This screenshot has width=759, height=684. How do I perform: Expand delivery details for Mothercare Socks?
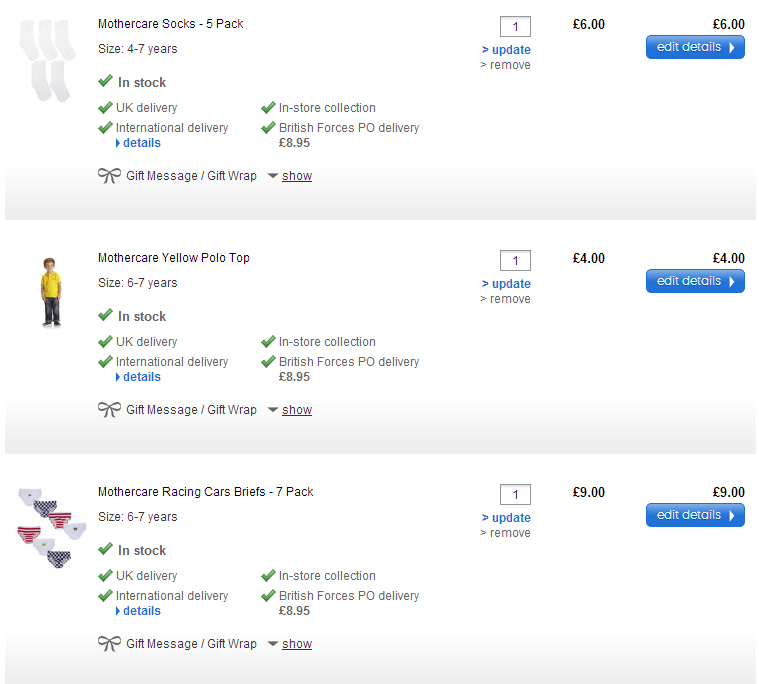[141, 143]
